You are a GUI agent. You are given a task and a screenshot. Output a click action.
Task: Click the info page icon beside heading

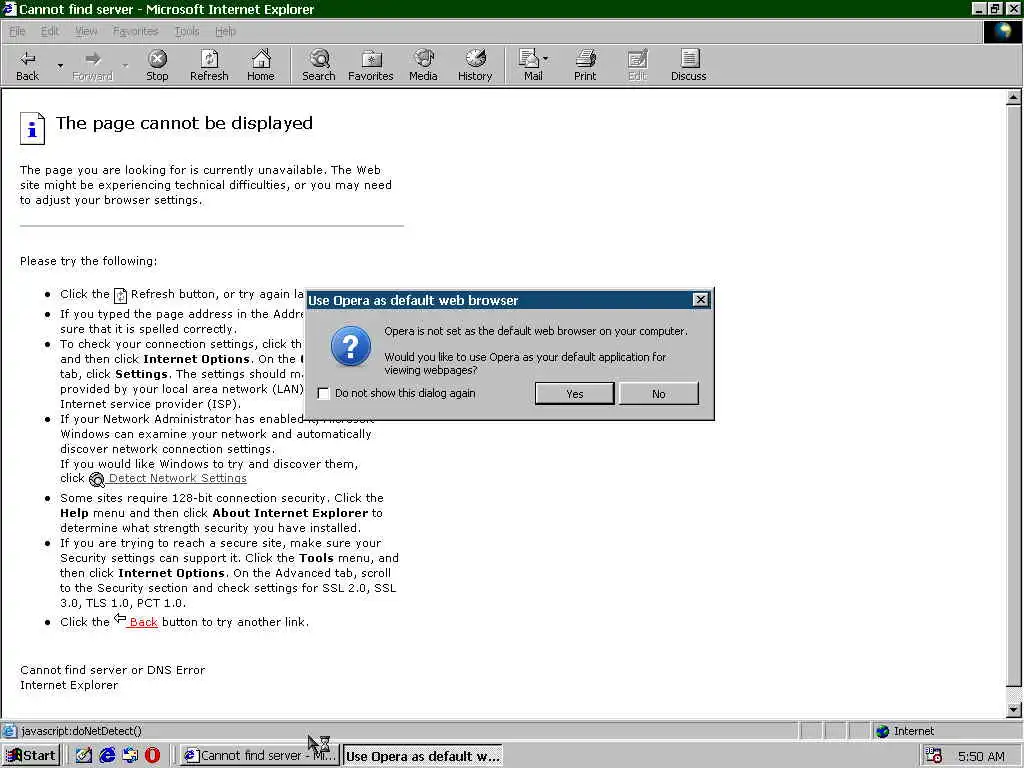click(32, 128)
